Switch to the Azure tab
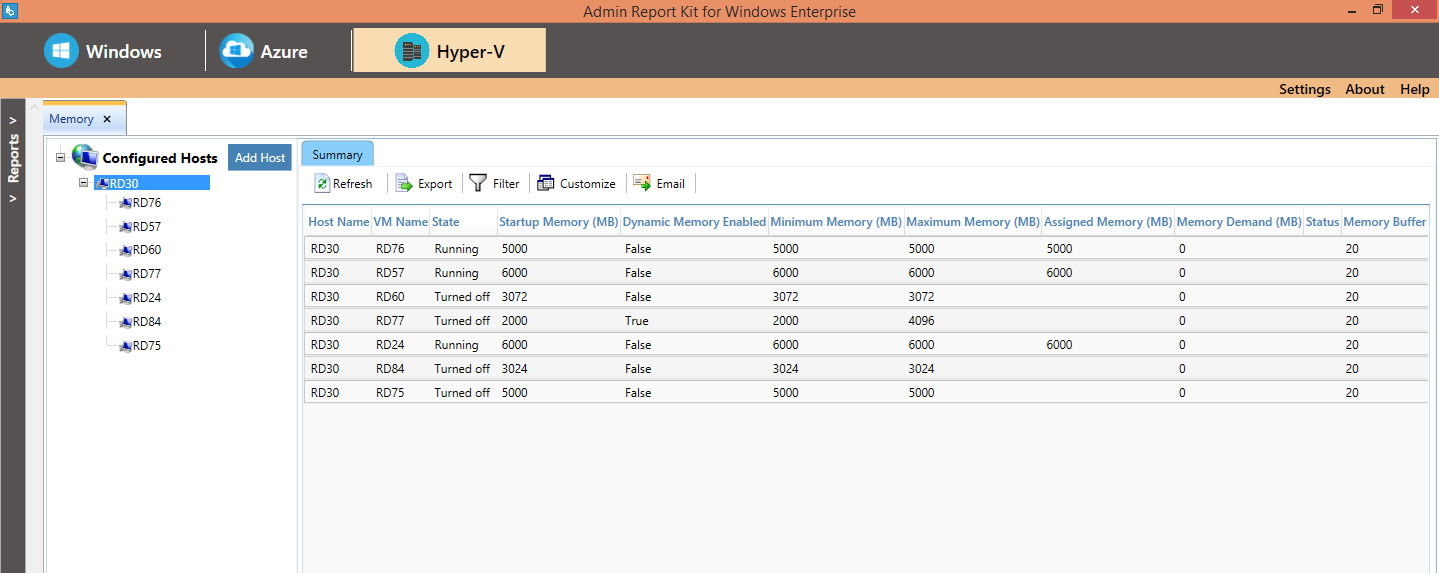 coord(266,51)
